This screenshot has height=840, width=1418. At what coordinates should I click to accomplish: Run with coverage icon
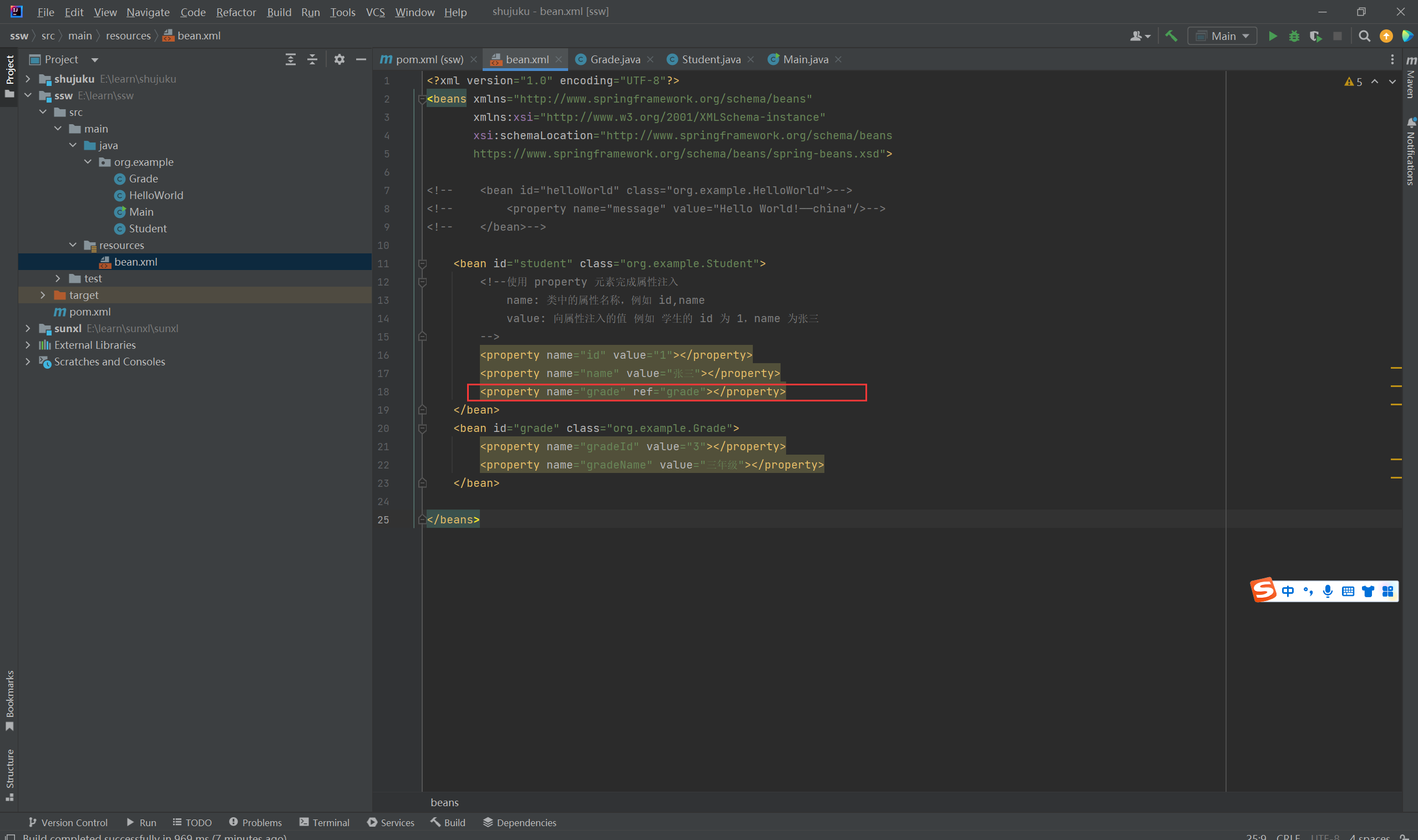pos(1315,36)
